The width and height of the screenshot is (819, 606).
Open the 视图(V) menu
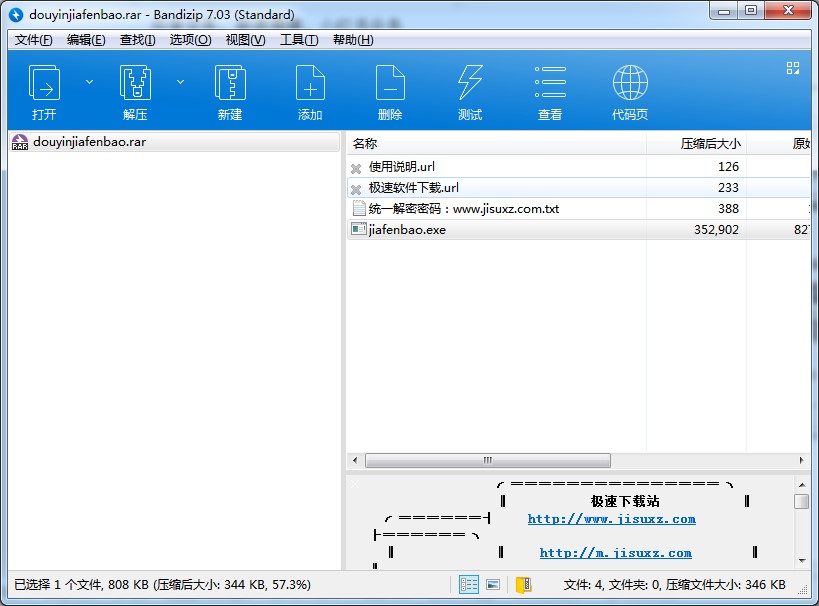tap(245, 40)
